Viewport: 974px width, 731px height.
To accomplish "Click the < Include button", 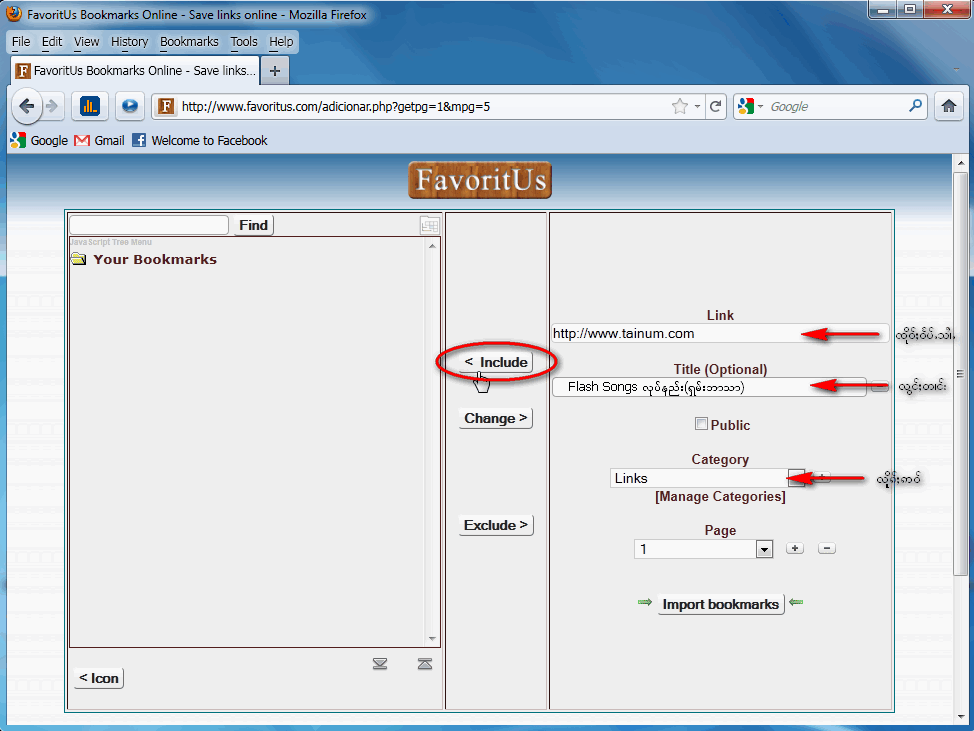I will [496, 362].
